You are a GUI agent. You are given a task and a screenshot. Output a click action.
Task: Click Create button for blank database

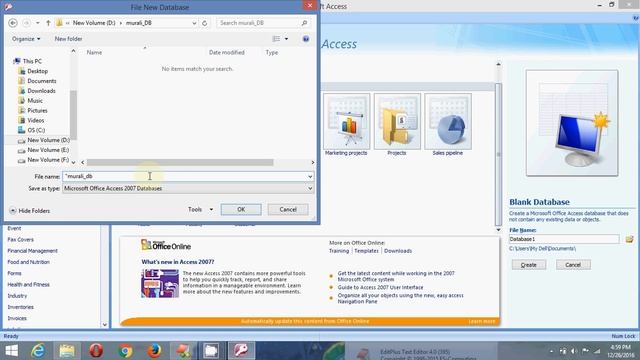(529, 265)
